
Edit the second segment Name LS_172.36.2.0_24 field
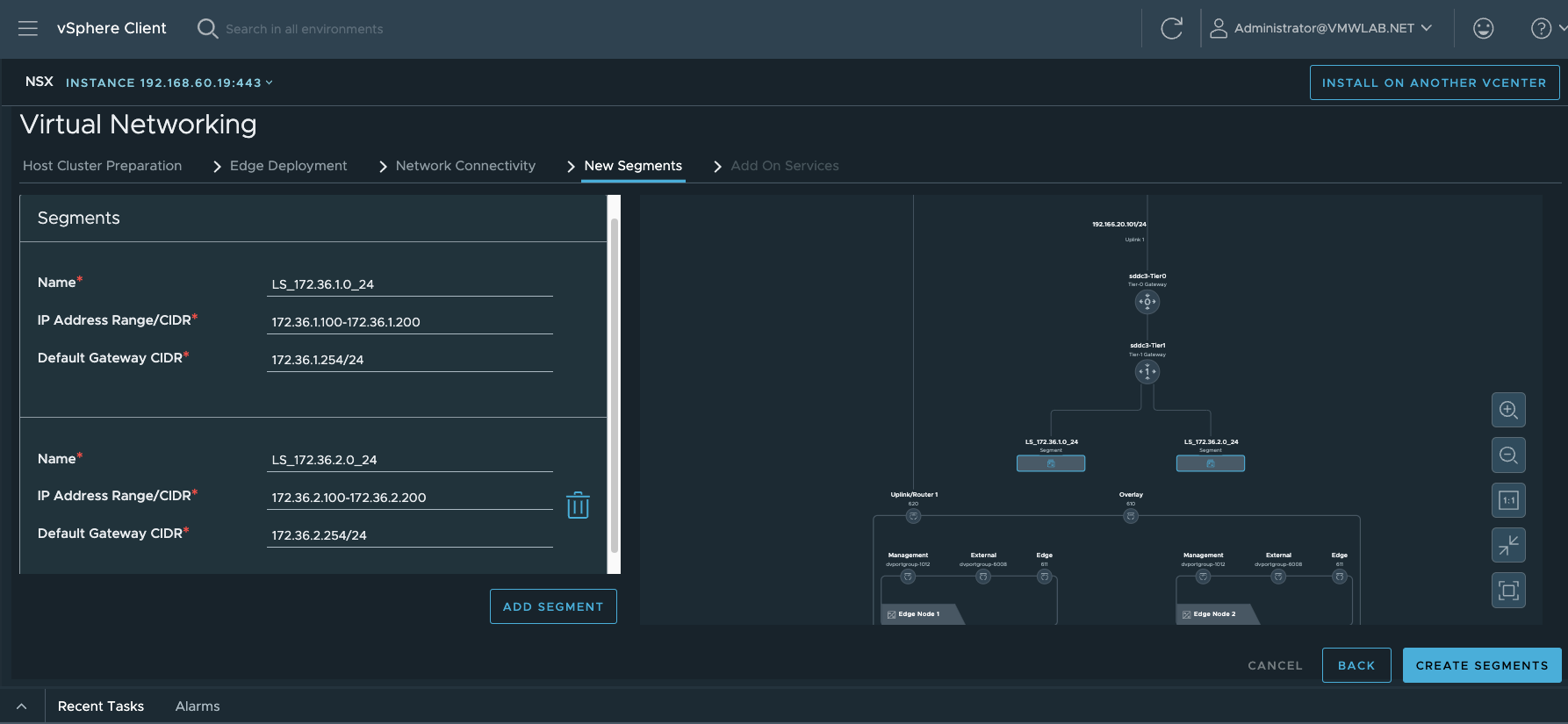click(410, 460)
